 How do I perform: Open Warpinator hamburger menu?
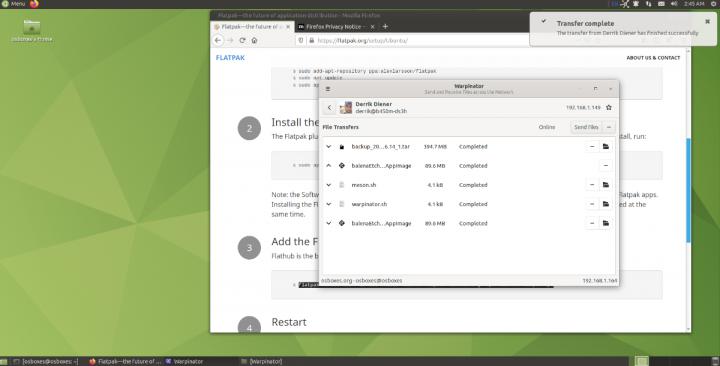click(328, 89)
